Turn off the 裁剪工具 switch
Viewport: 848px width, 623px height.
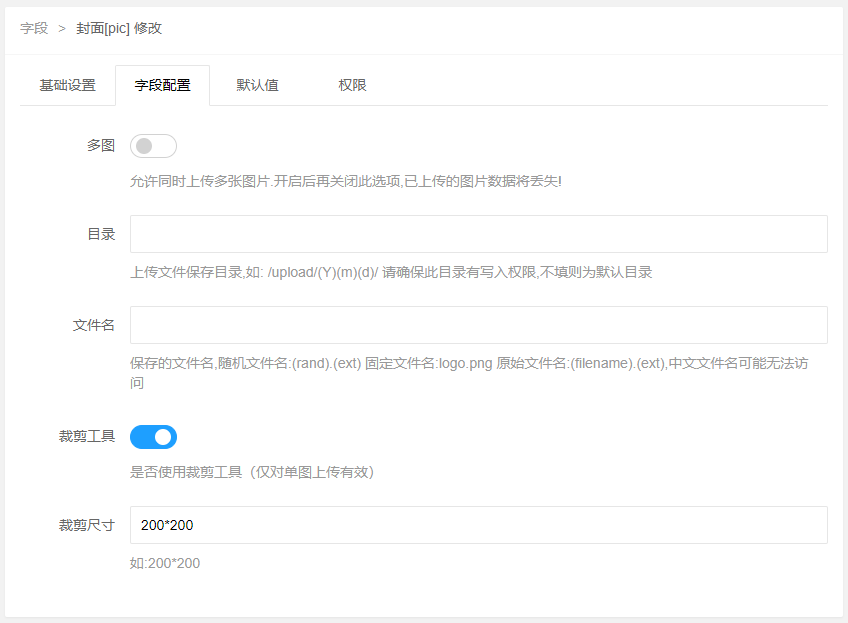pyautogui.click(x=153, y=437)
